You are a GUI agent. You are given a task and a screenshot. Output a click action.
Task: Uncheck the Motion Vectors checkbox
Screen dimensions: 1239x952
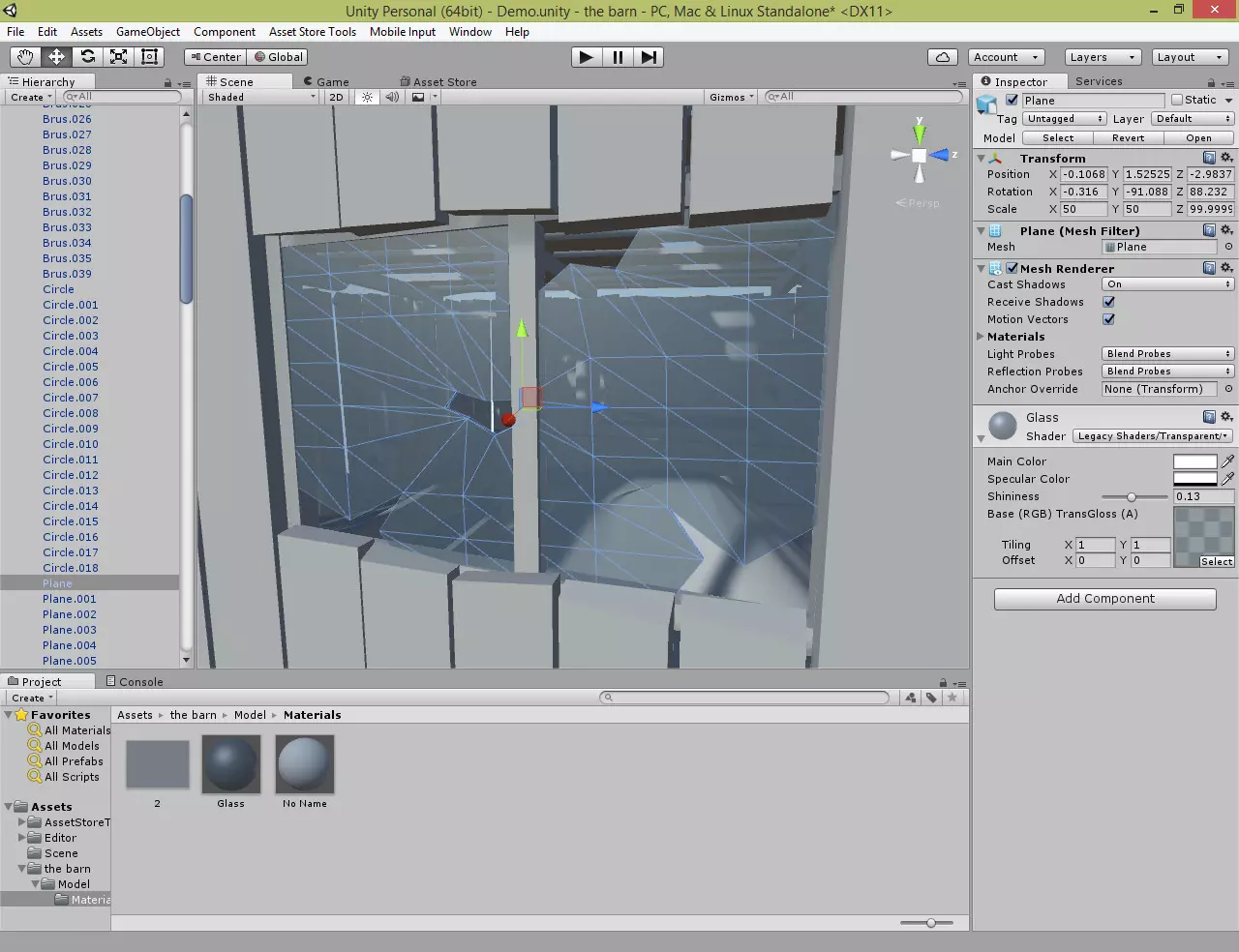pos(1108,319)
